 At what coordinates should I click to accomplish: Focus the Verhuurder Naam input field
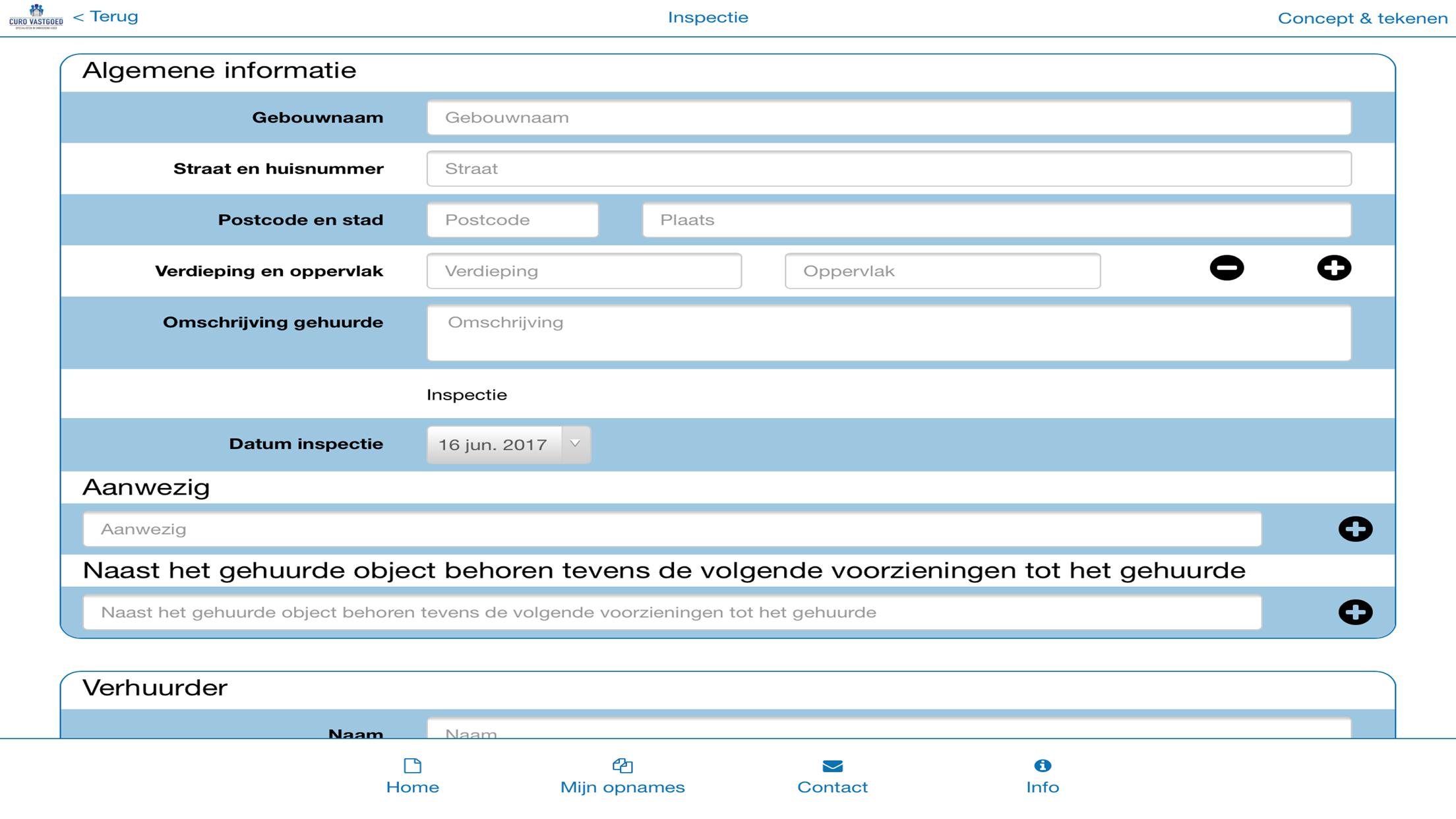889,728
